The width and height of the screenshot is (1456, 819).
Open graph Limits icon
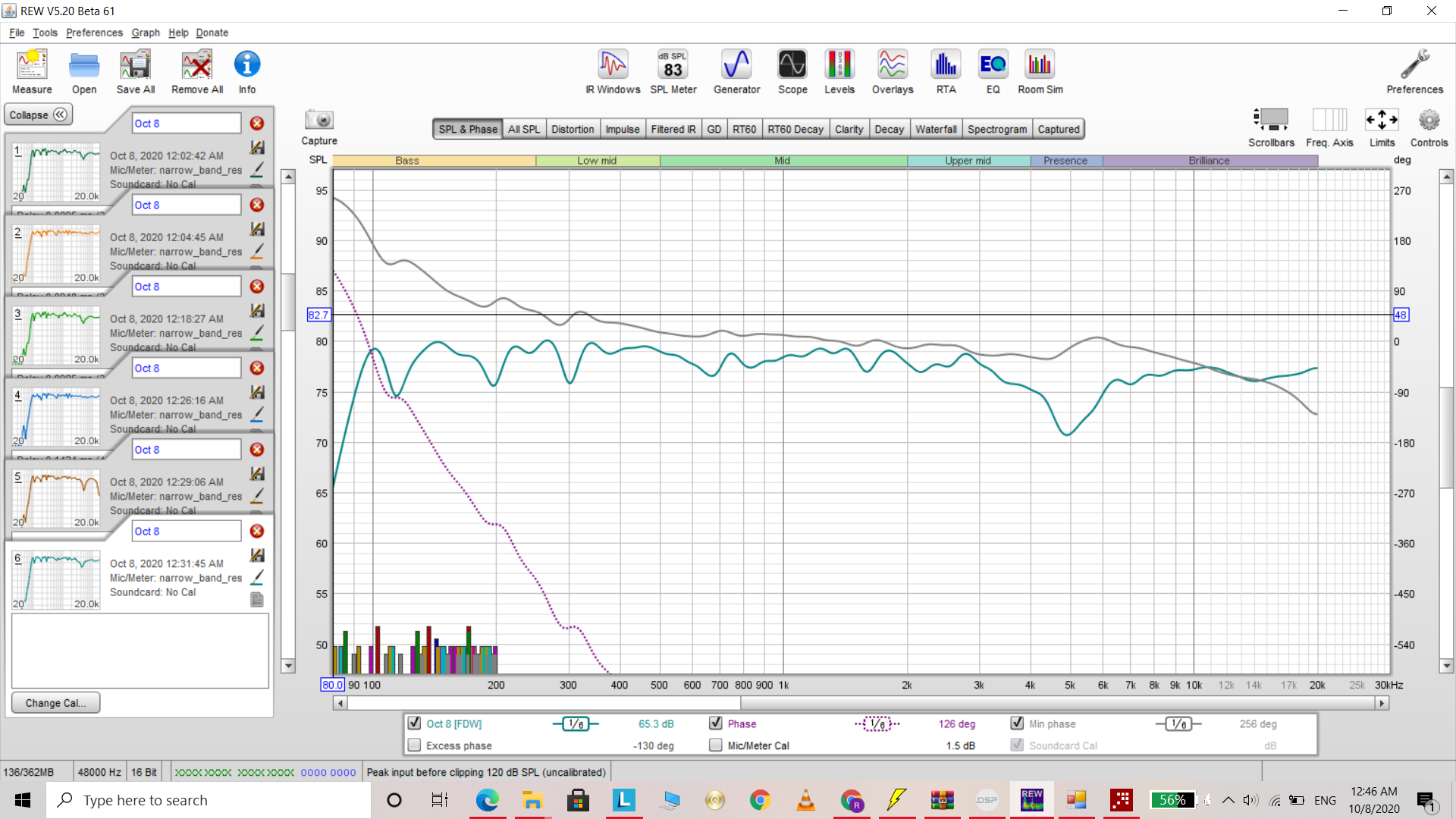[1382, 127]
